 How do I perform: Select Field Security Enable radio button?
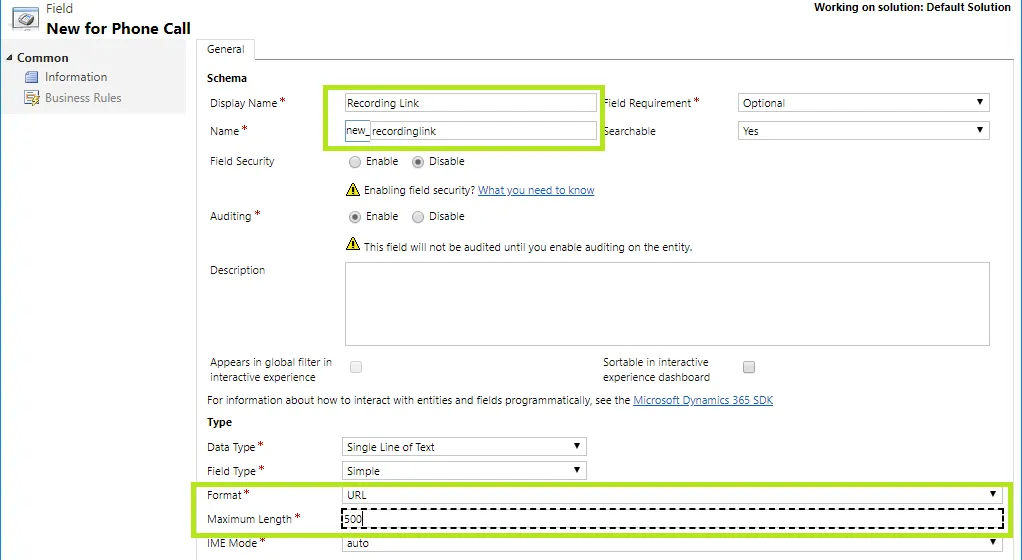355,162
